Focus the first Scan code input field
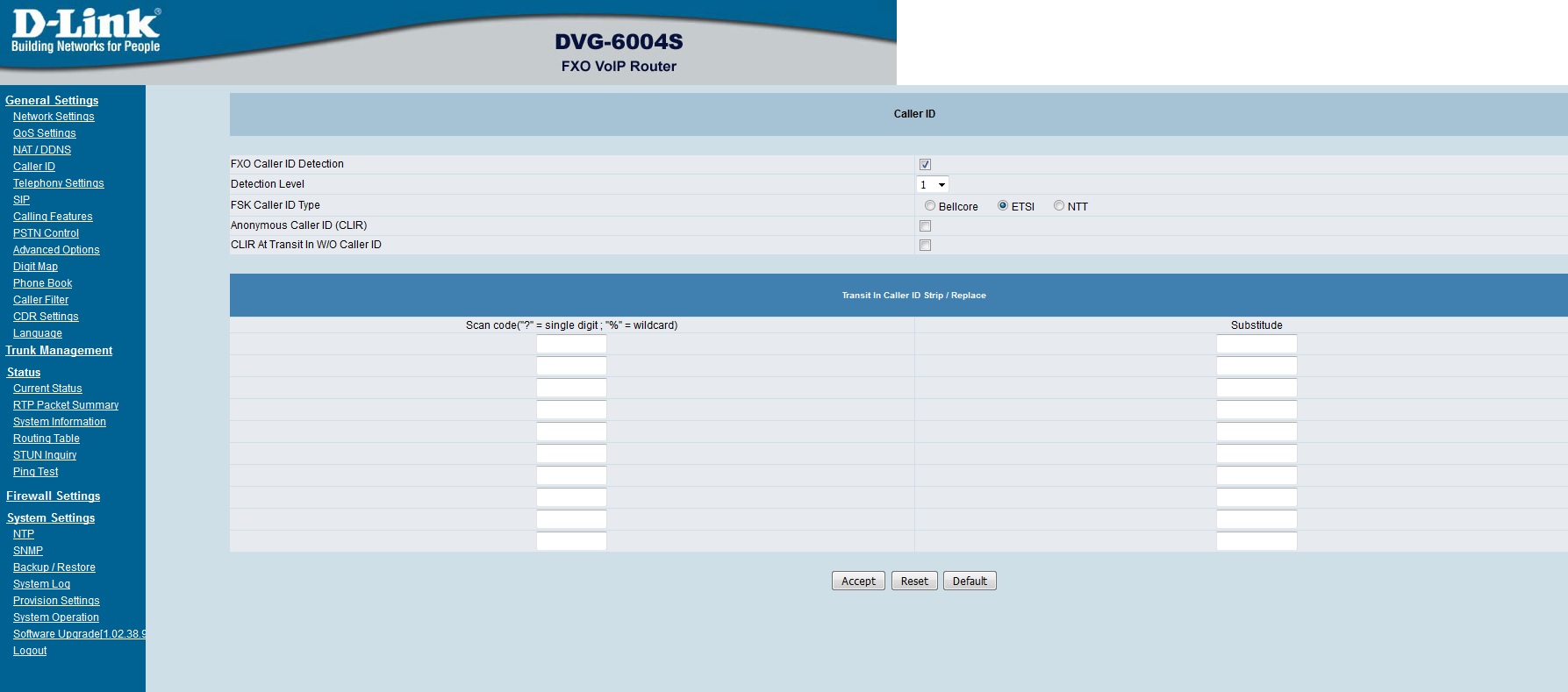 571,344
